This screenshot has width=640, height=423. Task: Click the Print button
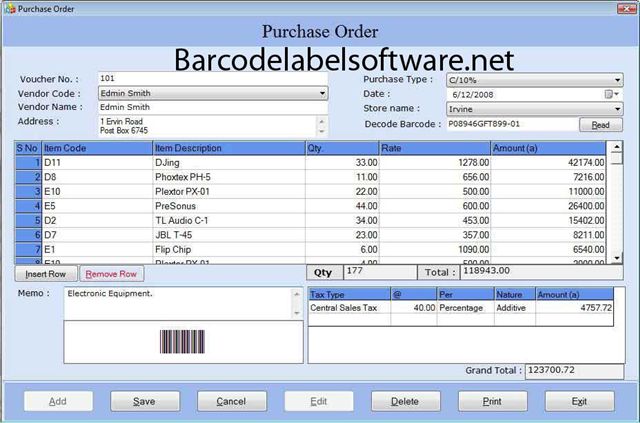[492, 401]
